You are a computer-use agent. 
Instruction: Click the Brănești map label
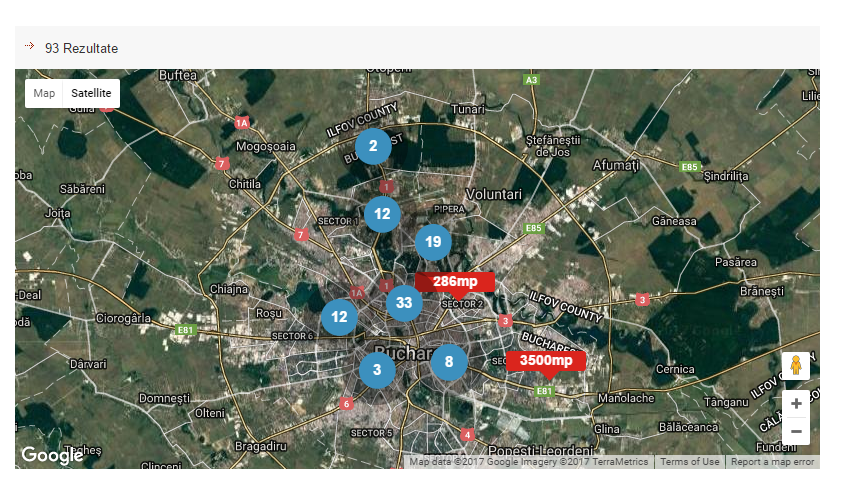coord(762,291)
